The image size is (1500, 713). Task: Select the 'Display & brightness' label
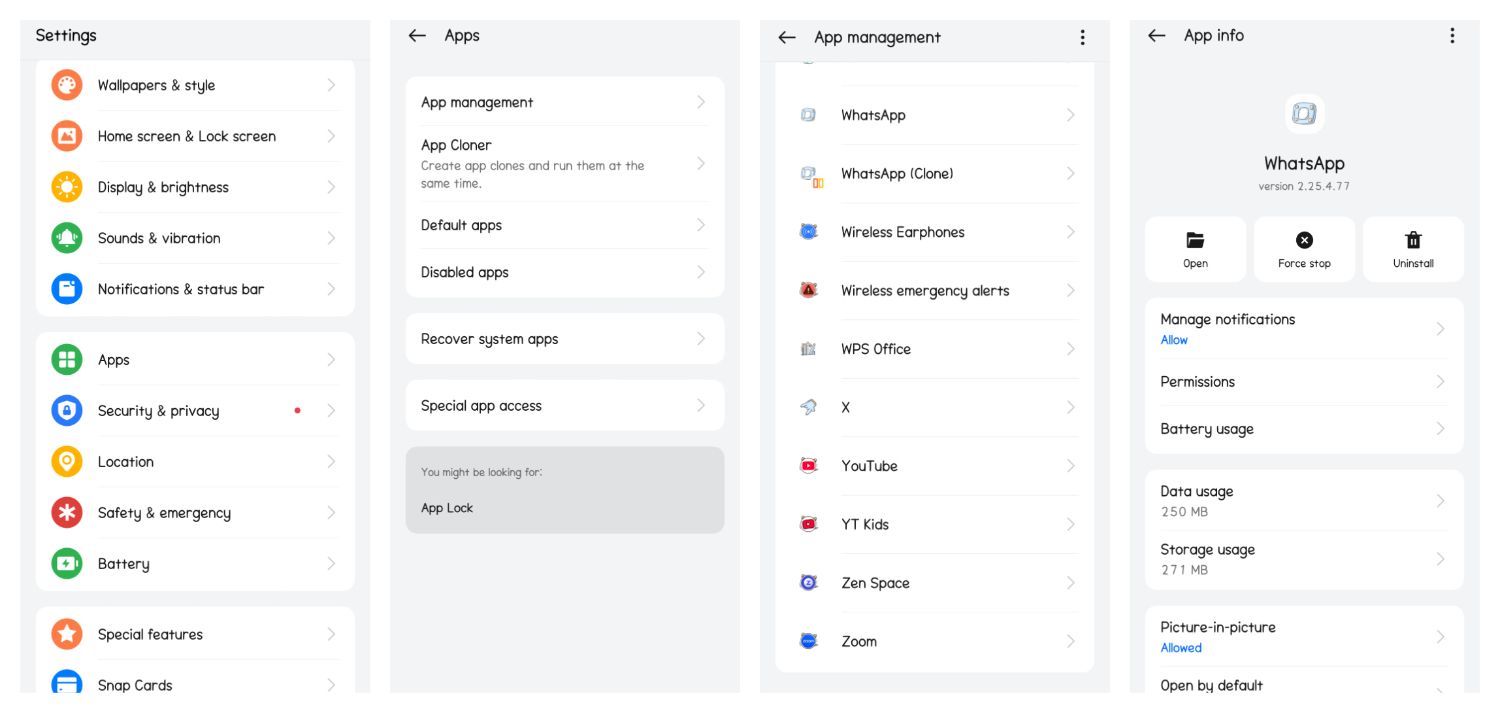[x=163, y=187]
